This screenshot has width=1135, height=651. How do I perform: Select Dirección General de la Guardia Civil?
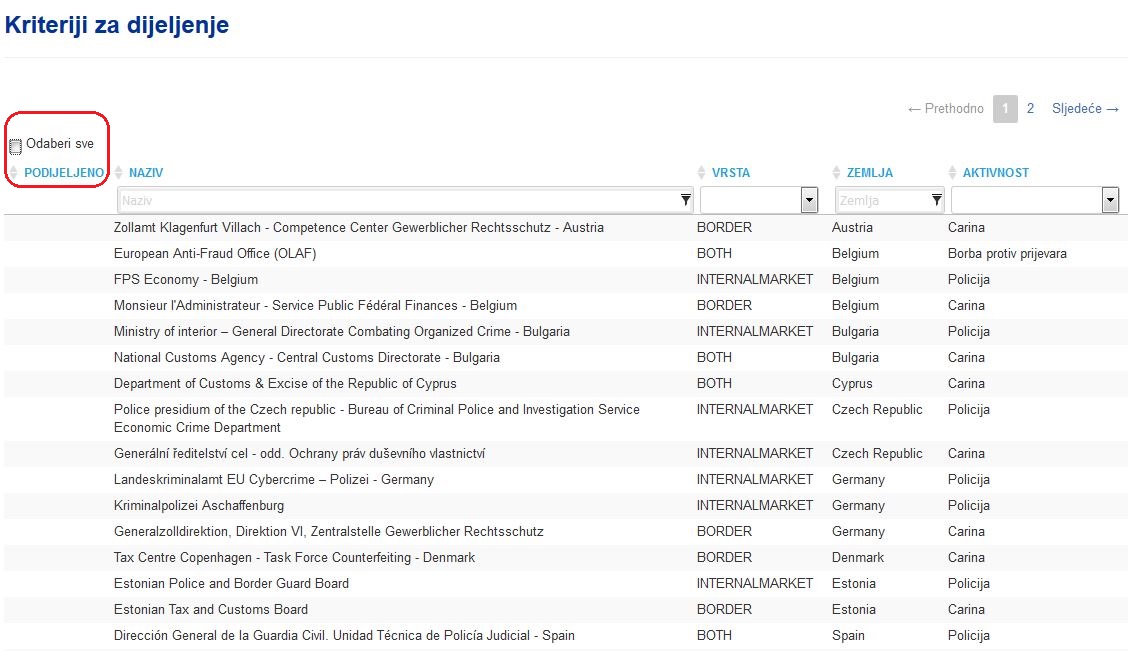coord(344,636)
